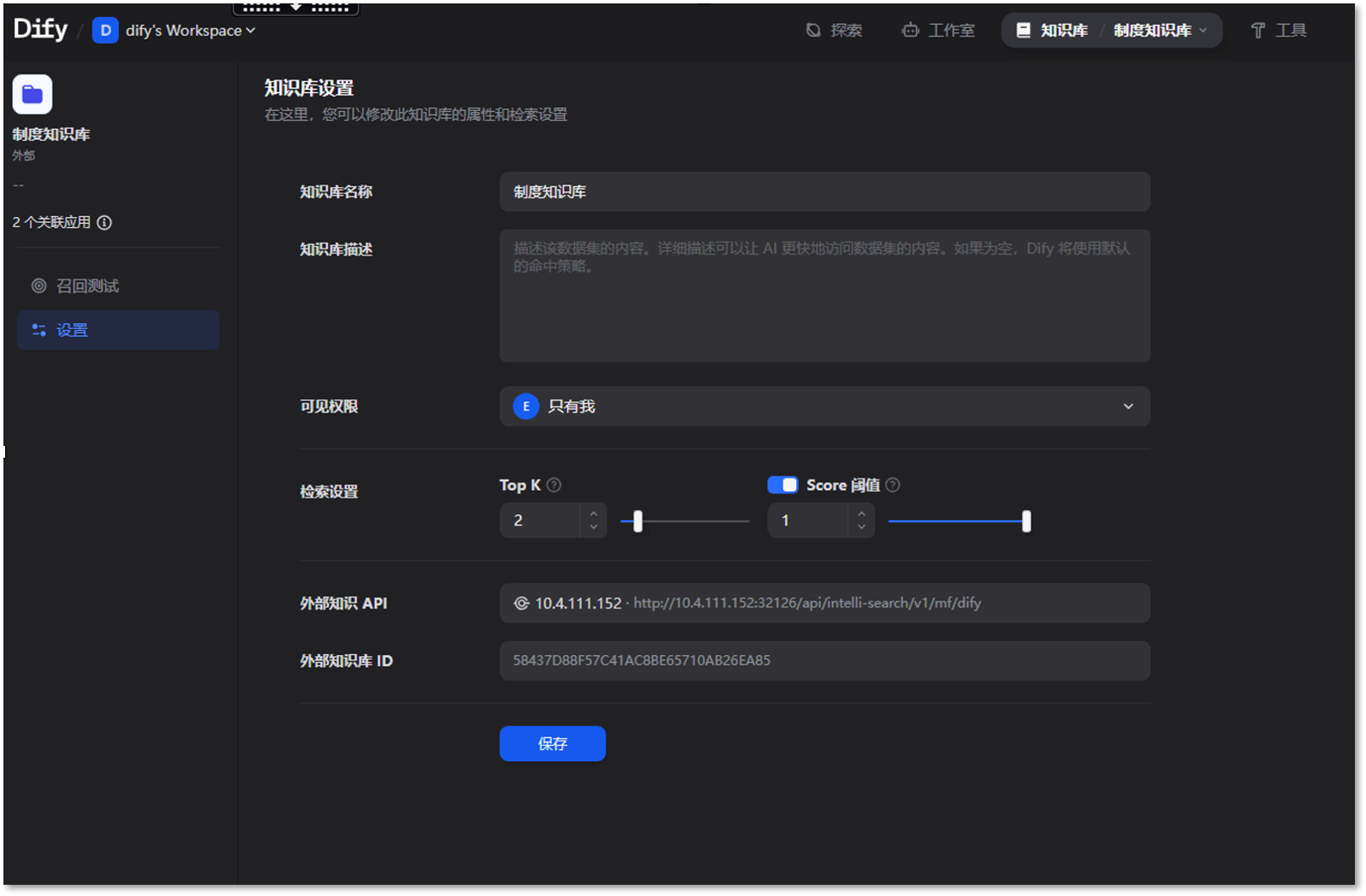Increase the Top K value with up arrow
This screenshot has width=1366, height=896.
coord(594,513)
